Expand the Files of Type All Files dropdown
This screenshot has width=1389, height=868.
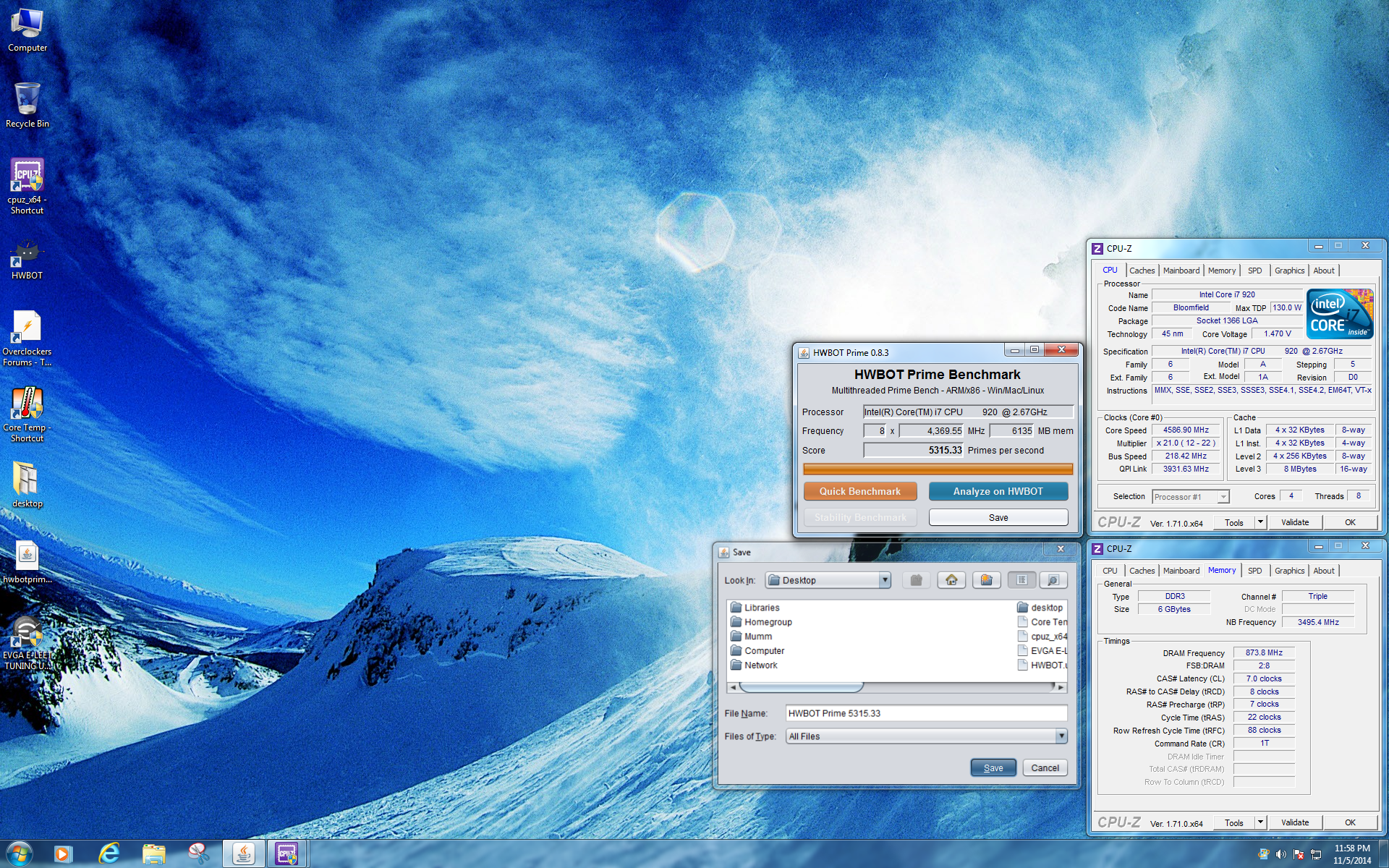[x=1061, y=736]
